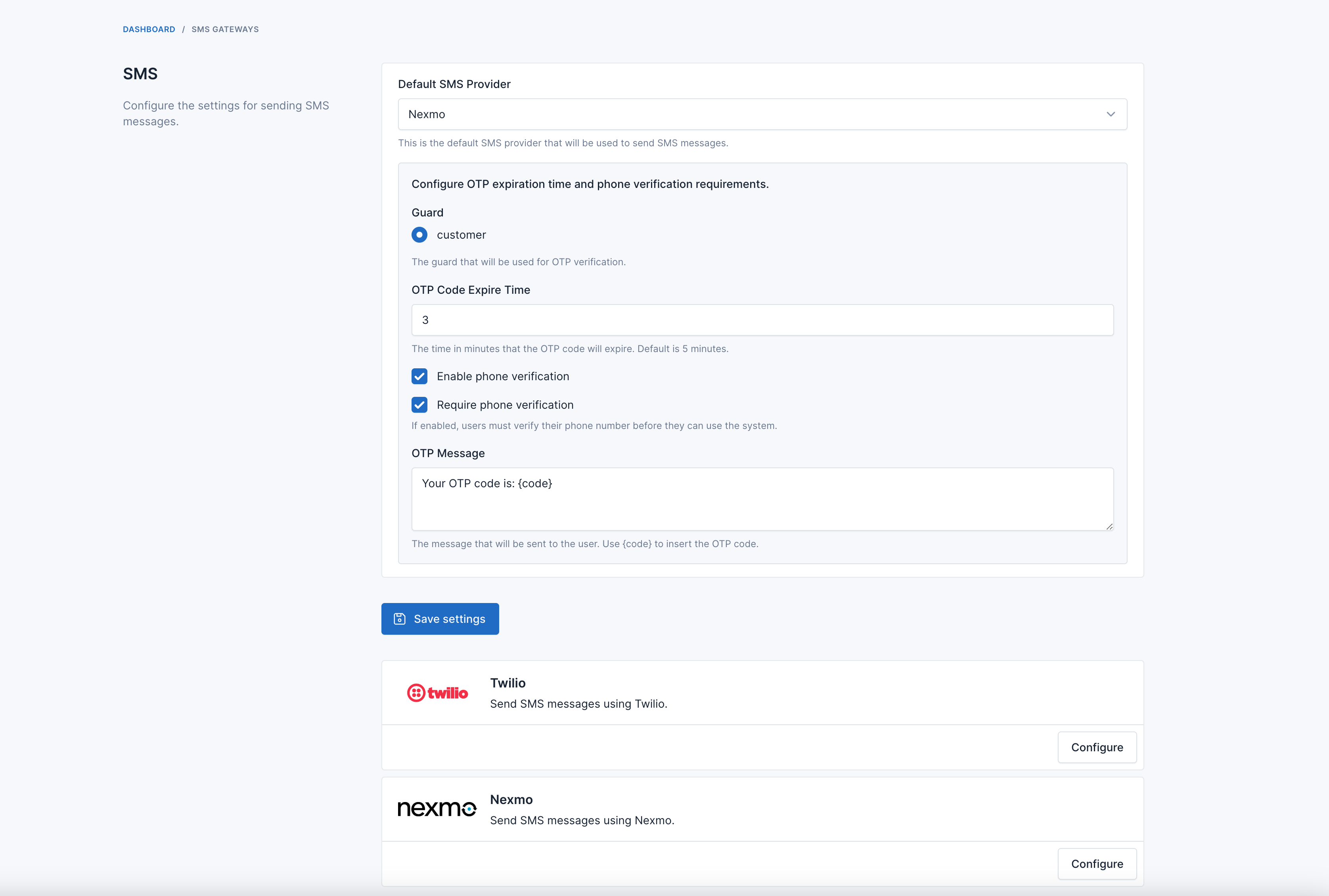Toggle Enable phone verification checkbox

click(419, 376)
